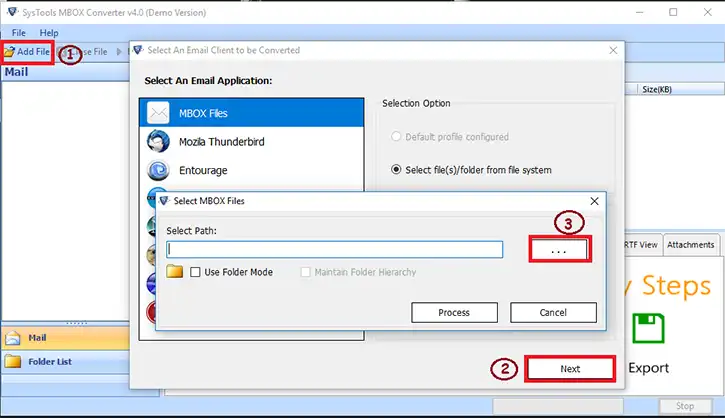725x418 pixels.
Task: Click the browse '...' button
Action: click(559, 250)
